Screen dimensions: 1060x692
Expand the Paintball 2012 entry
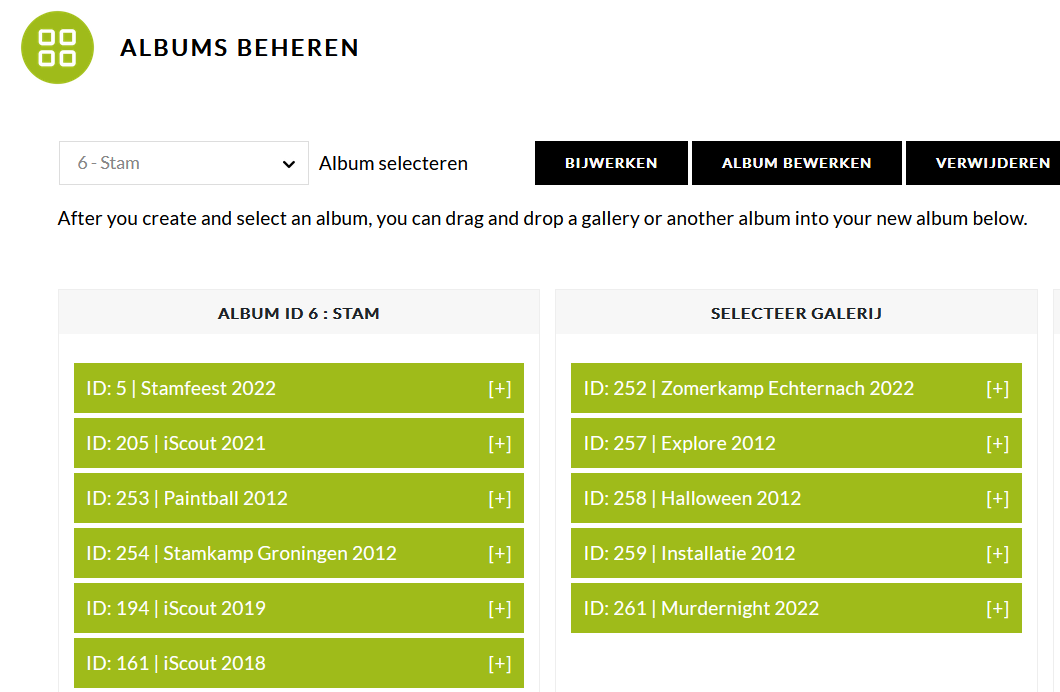pyautogui.click(x=500, y=499)
